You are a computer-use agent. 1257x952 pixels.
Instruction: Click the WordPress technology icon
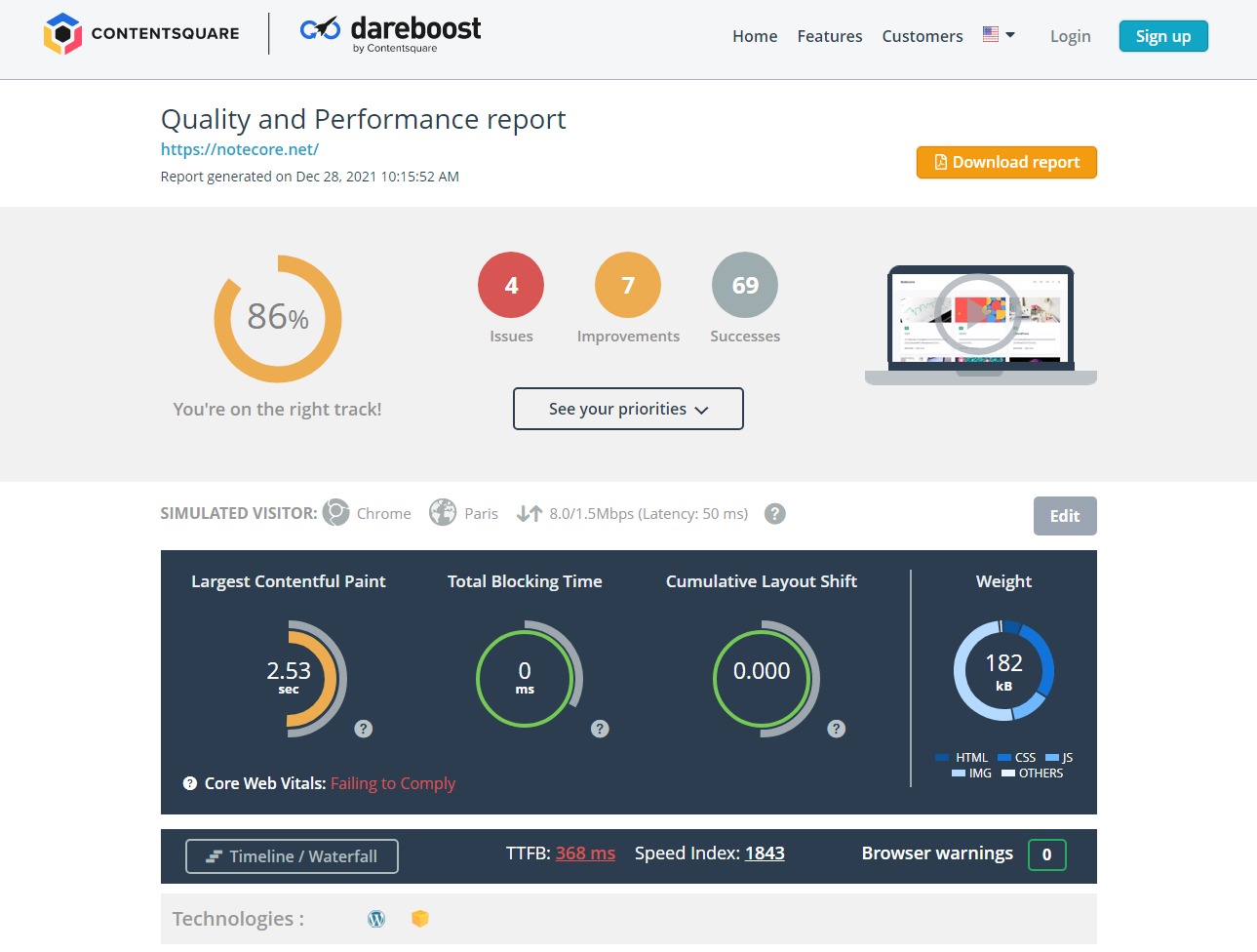376,919
